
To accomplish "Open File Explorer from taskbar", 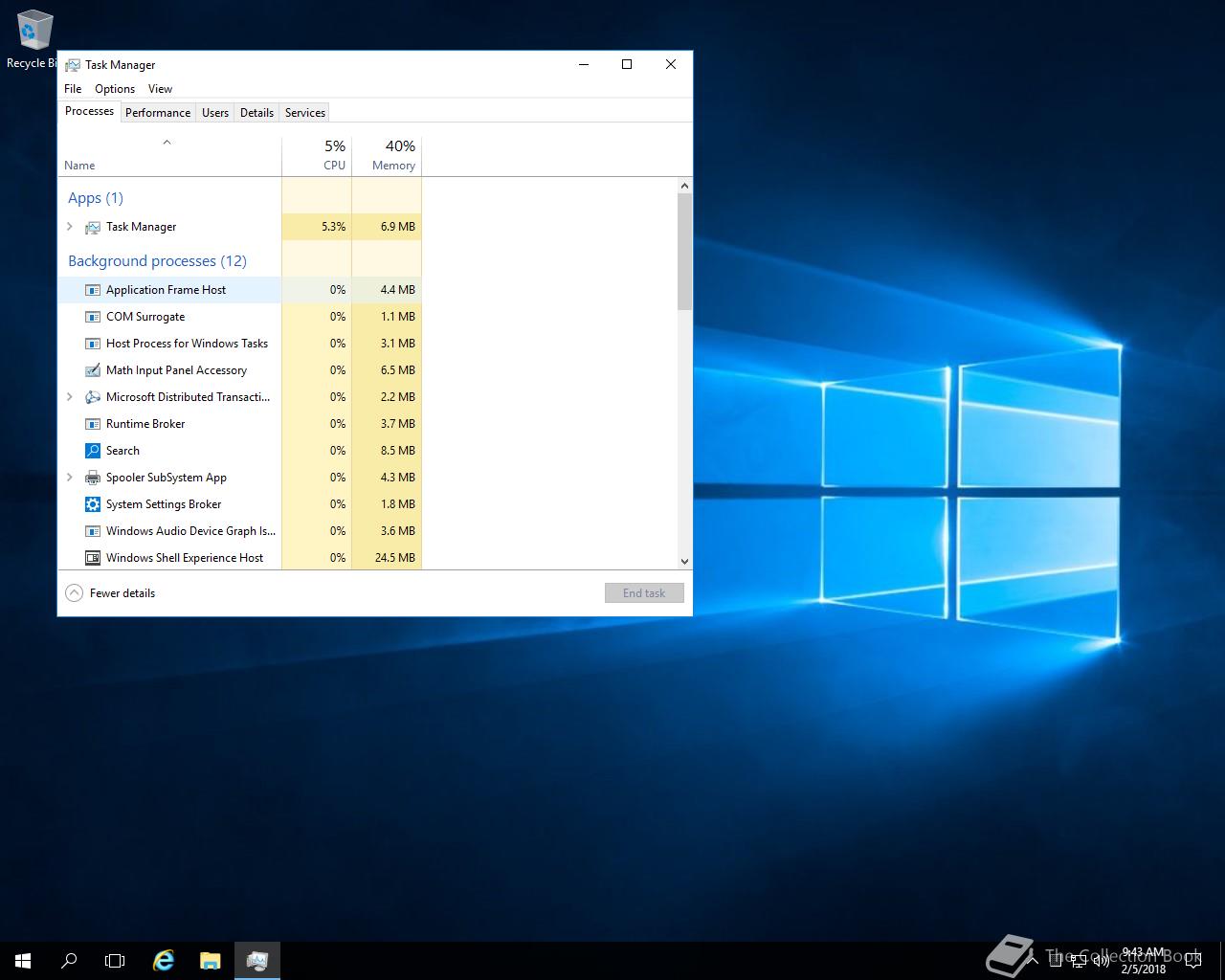I will pyautogui.click(x=211, y=961).
